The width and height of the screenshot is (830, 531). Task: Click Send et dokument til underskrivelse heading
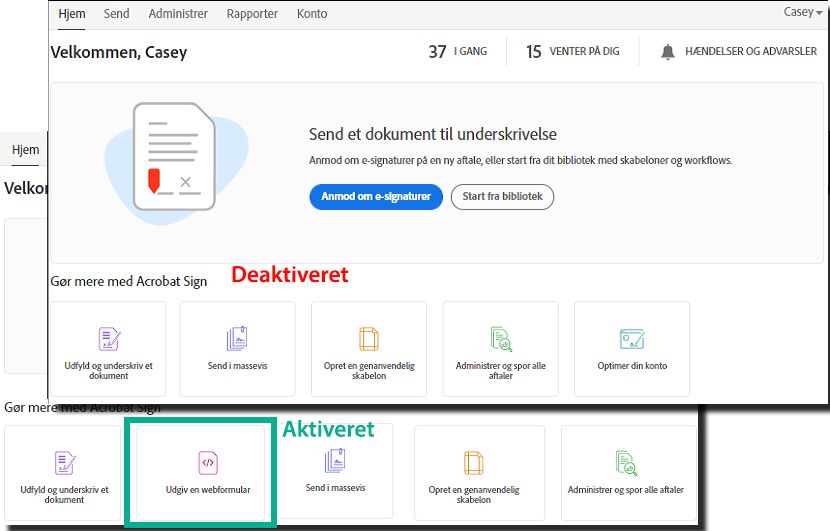[432, 134]
